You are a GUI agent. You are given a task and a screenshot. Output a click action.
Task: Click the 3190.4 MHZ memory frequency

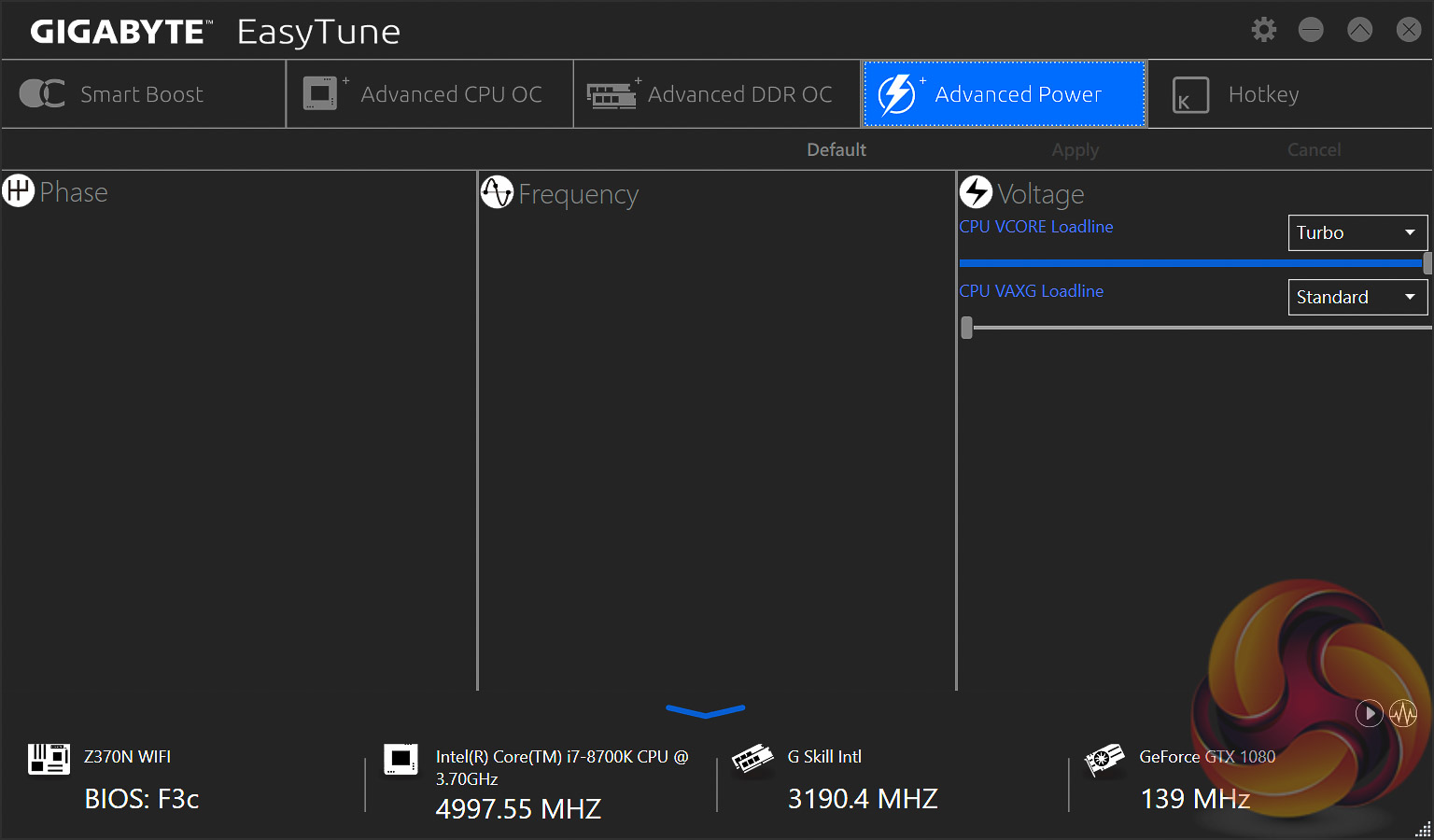(863, 799)
